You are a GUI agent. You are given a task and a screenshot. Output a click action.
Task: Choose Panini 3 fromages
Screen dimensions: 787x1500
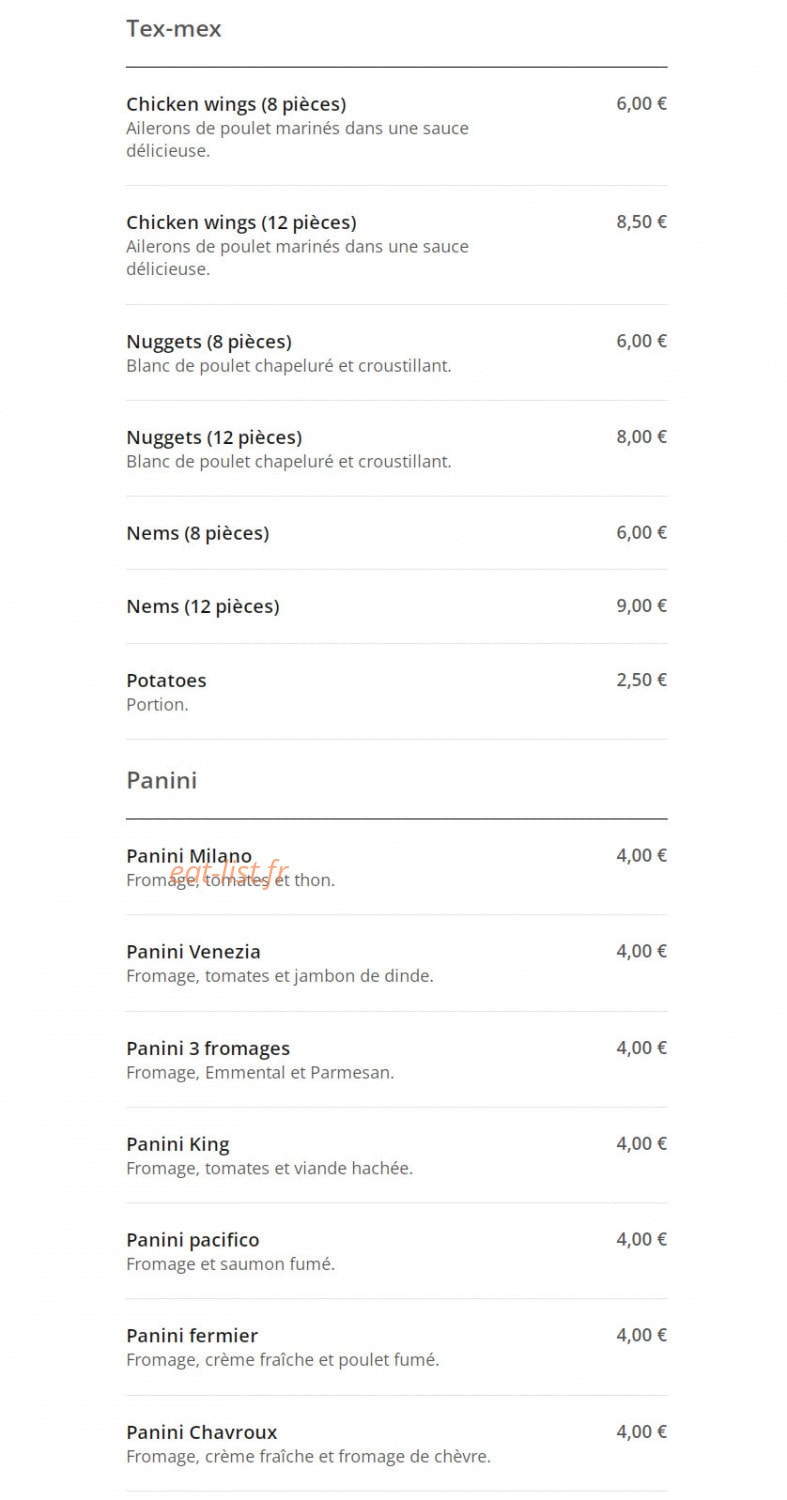(x=396, y=1059)
